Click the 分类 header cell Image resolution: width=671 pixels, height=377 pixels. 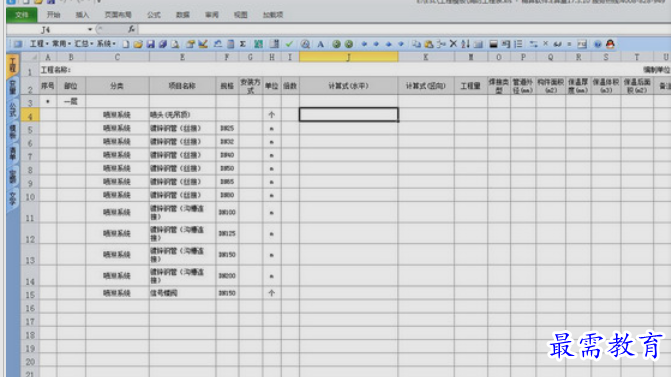click(x=117, y=86)
